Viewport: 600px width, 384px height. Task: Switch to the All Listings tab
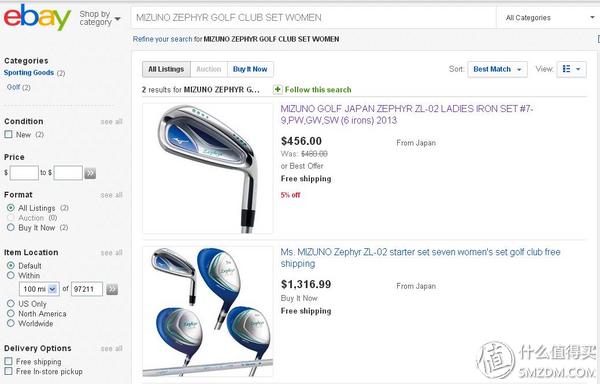pos(166,69)
